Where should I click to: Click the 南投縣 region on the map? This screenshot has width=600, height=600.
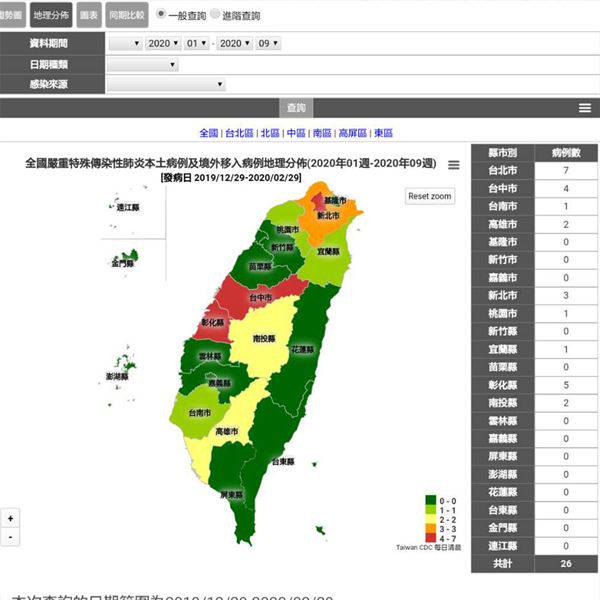point(263,339)
